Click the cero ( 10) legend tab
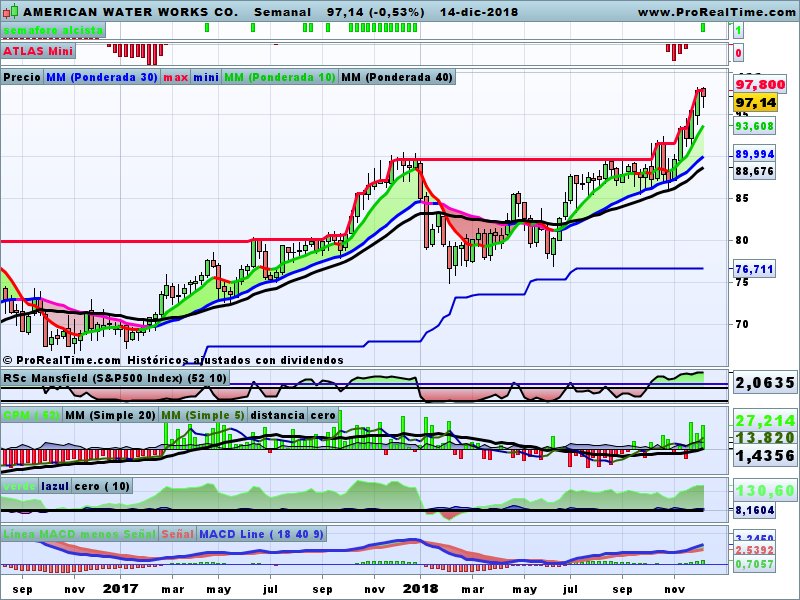The width and height of the screenshot is (800, 600). click(102, 486)
